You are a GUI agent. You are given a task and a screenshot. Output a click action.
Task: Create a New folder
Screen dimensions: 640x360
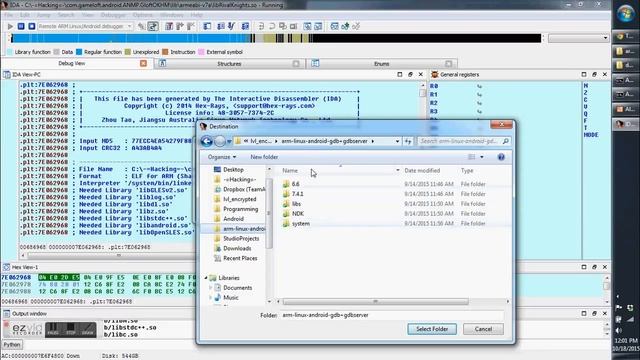pyautogui.click(x=264, y=157)
